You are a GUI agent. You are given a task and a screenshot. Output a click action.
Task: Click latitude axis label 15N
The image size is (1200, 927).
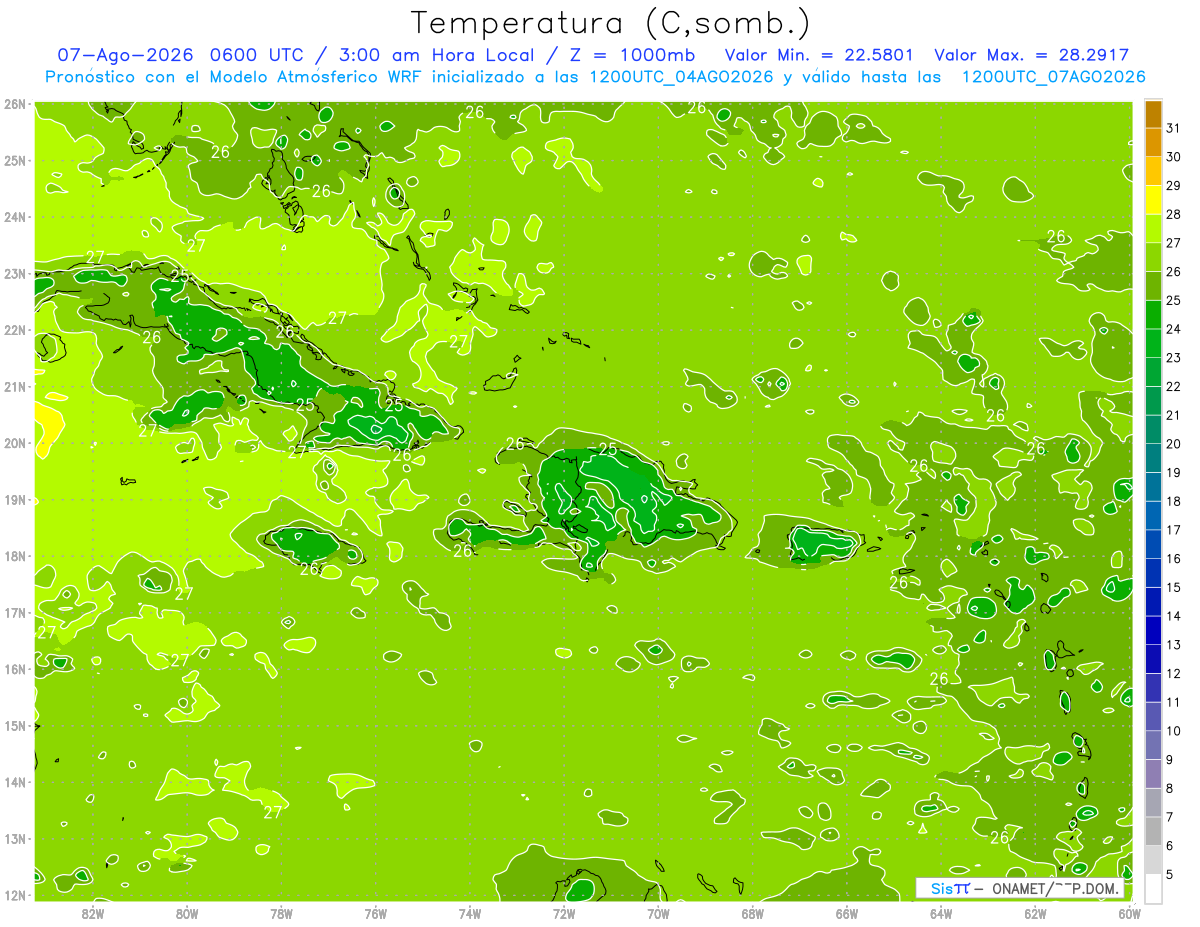(15, 726)
